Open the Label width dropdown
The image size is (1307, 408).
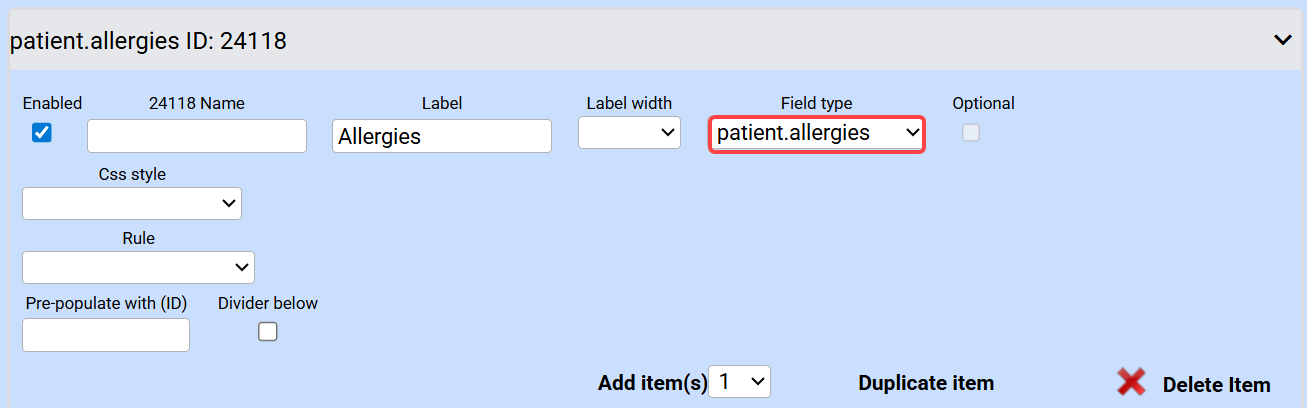pos(629,133)
